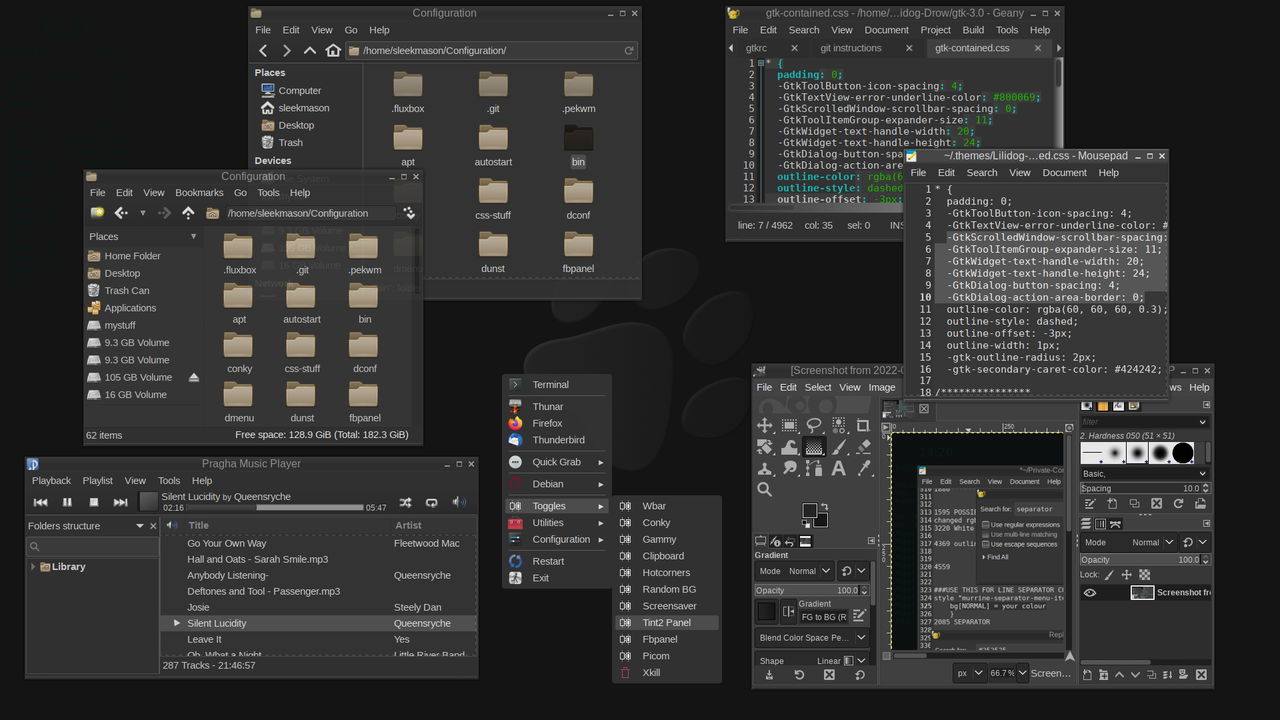Image resolution: width=1280 pixels, height=720 pixels.
Task: Skip to the next track in Pragha
Action: tap(120, 502)
